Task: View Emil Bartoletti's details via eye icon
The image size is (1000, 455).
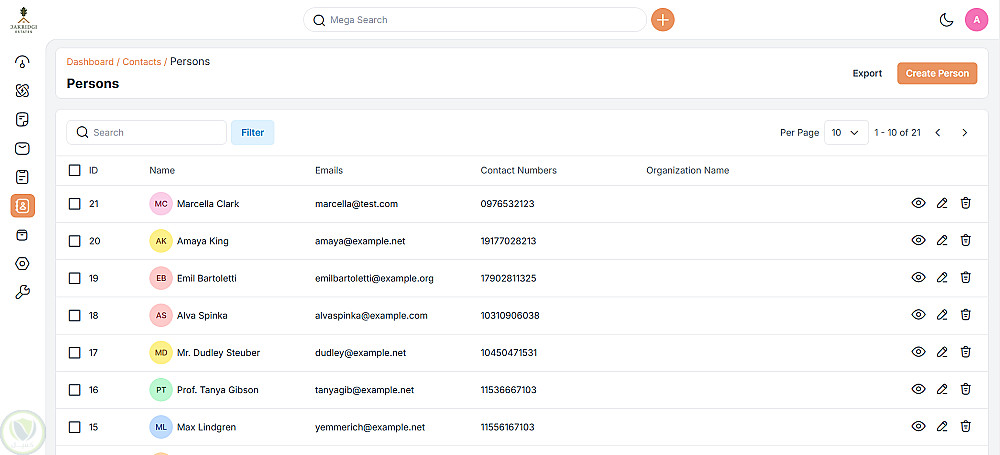Action: point(918,278)
